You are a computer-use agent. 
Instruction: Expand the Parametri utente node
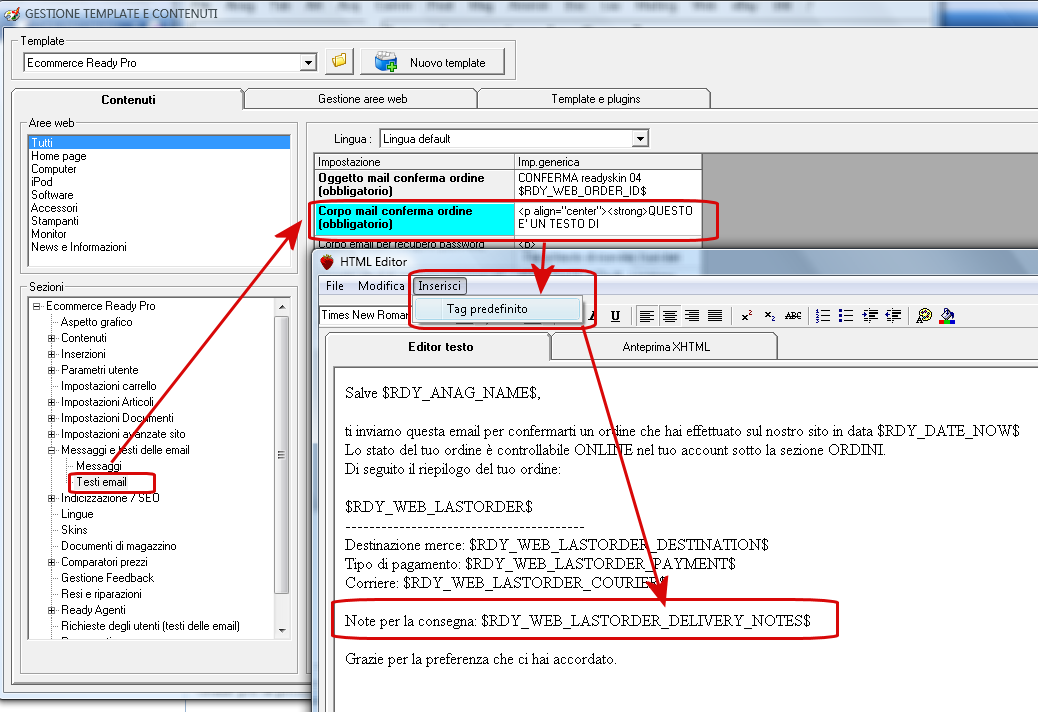[51, 370]
